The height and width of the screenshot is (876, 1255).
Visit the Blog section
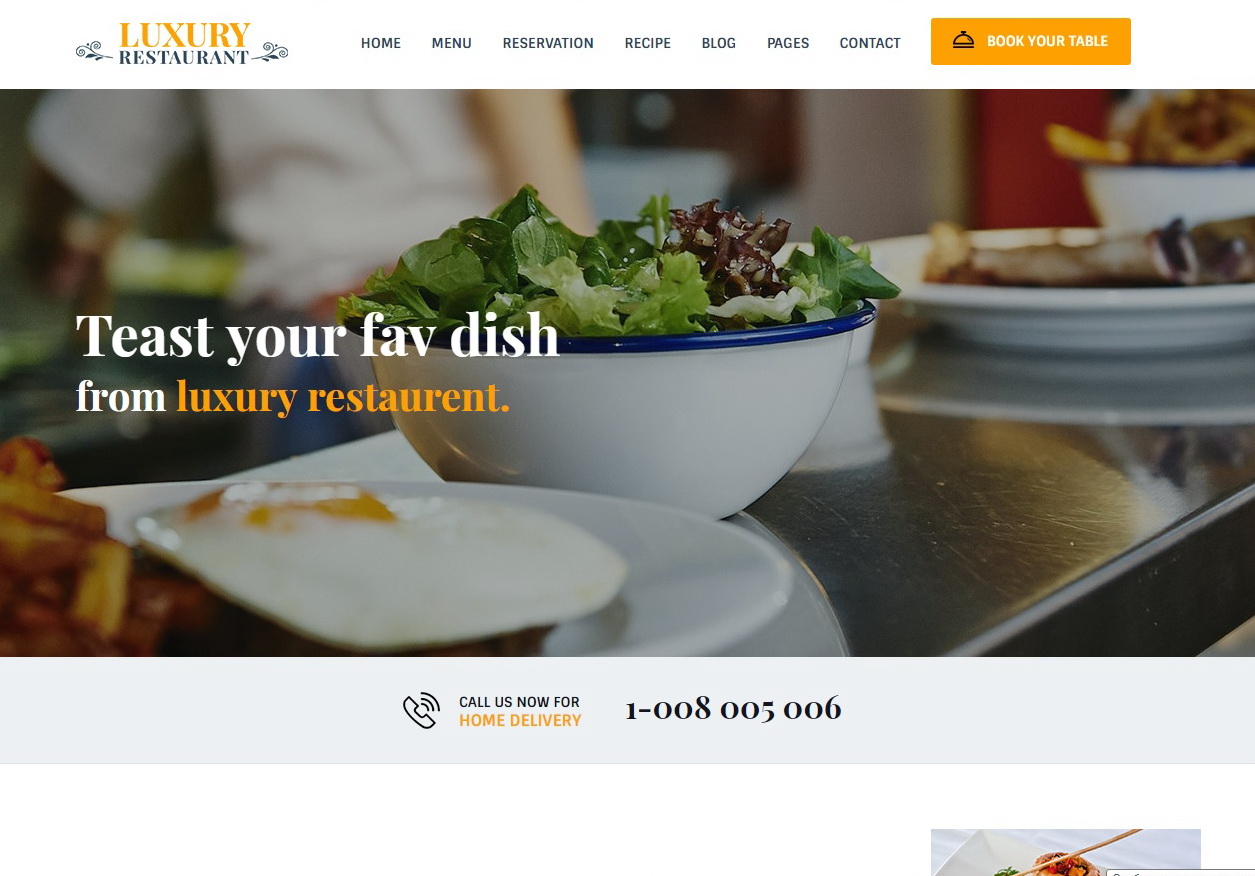coord(719,43)
